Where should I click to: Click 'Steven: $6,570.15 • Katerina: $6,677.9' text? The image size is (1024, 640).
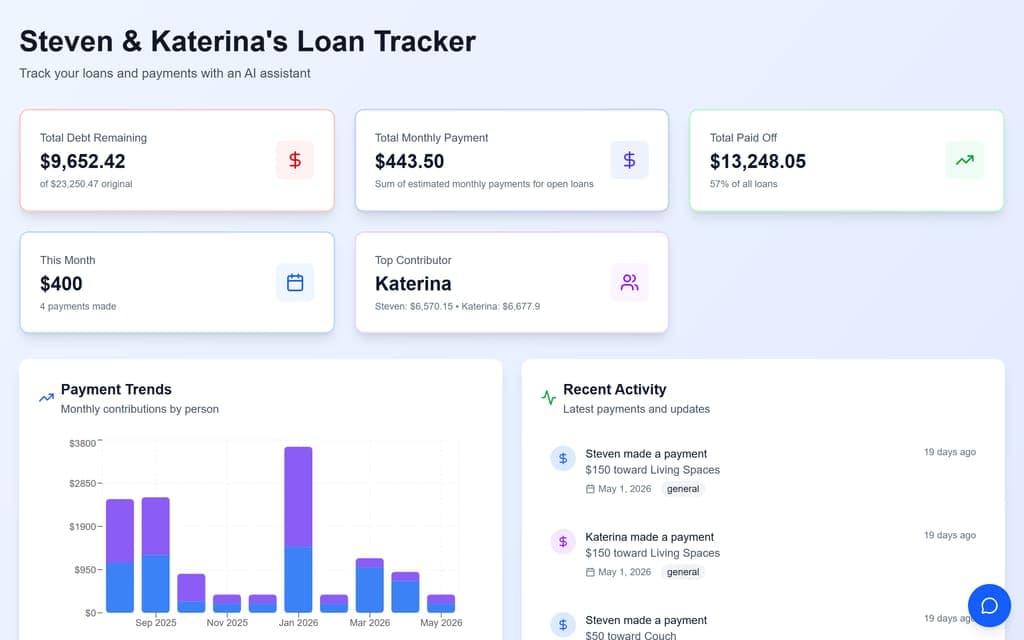click(457, 306)
